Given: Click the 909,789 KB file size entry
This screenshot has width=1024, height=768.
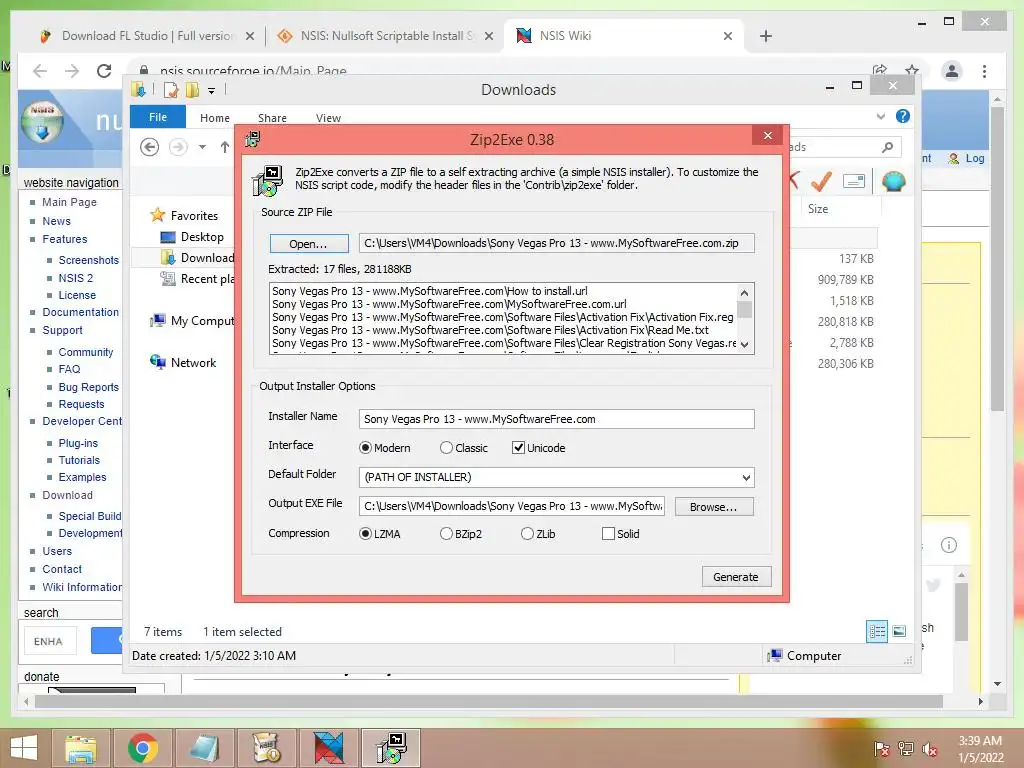Looking at the screenshot, I should (845, 280).
